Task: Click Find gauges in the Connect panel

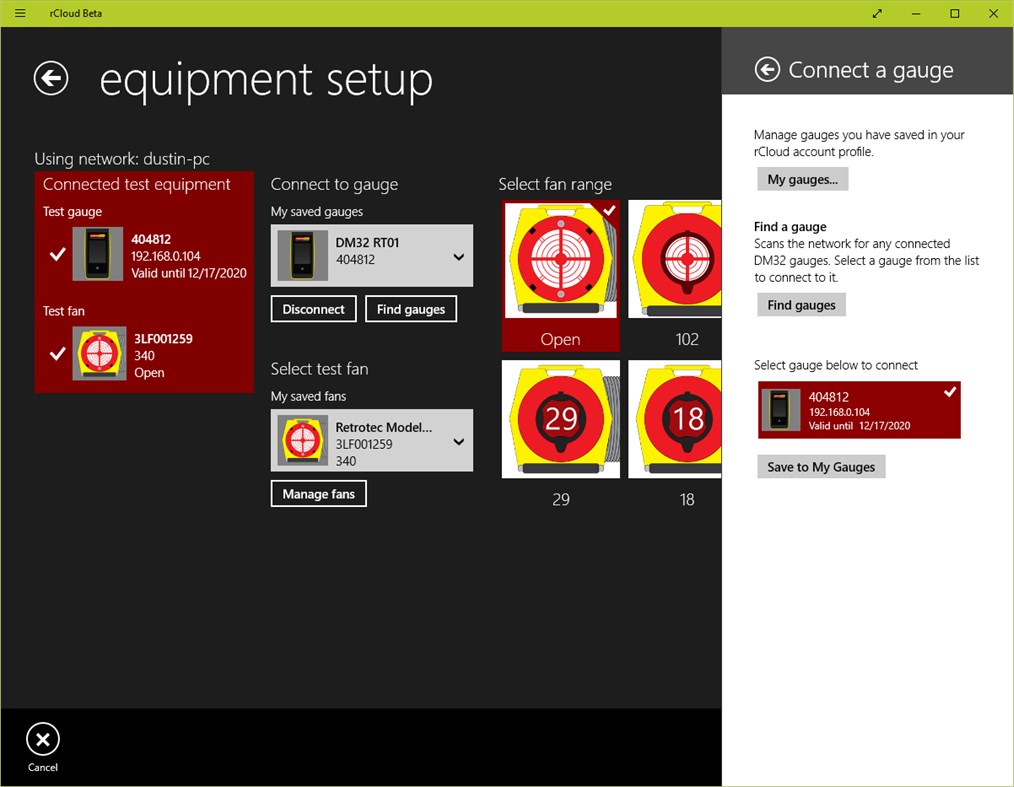Action: click(x=801, y=304)
